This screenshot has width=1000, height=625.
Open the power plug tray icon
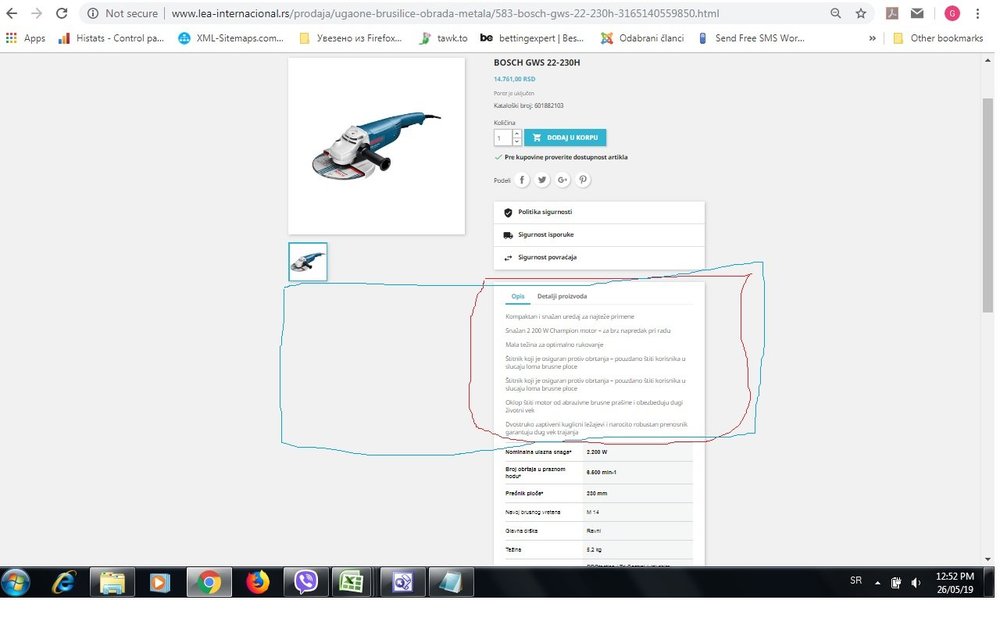click(x=896, y=583)
